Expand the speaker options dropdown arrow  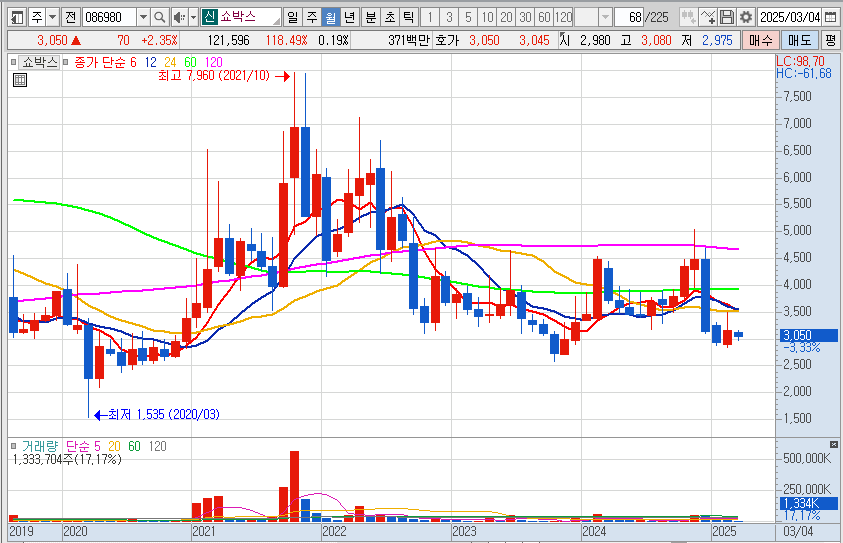(x=194, y=18)
